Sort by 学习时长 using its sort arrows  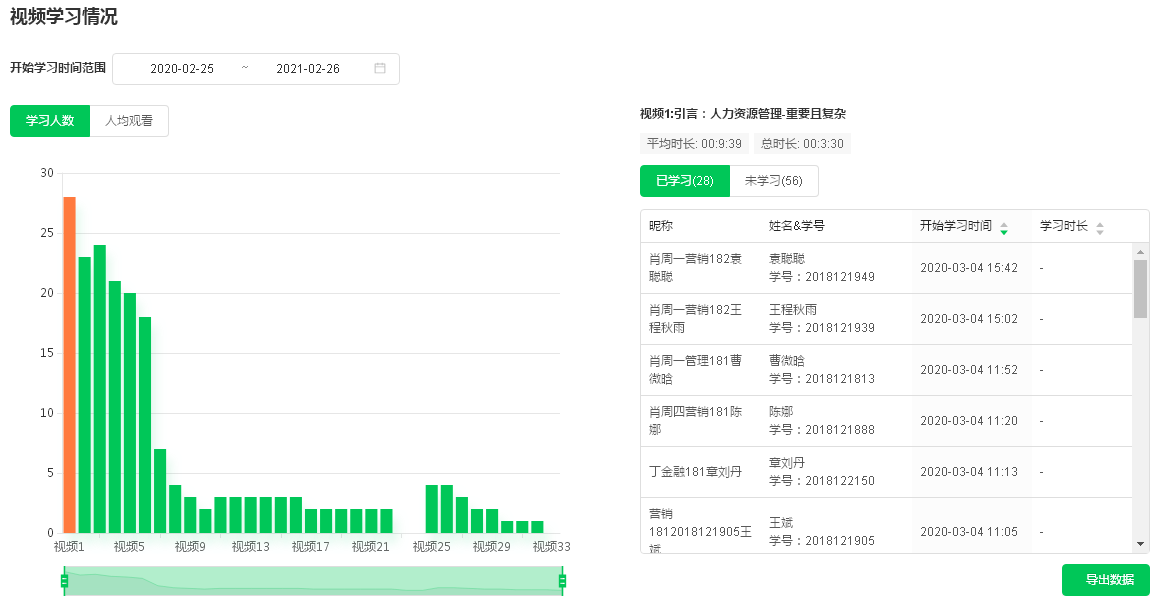pyautogui.click(x=1100, y=227)
